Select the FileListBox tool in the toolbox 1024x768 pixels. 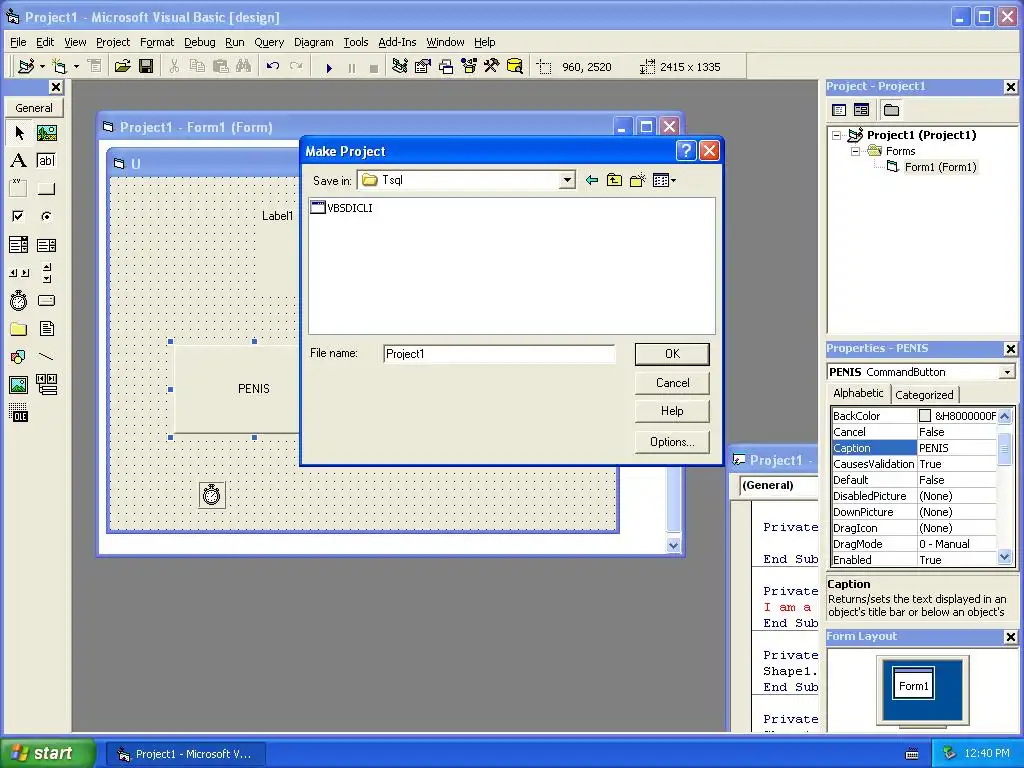(46, 328)
